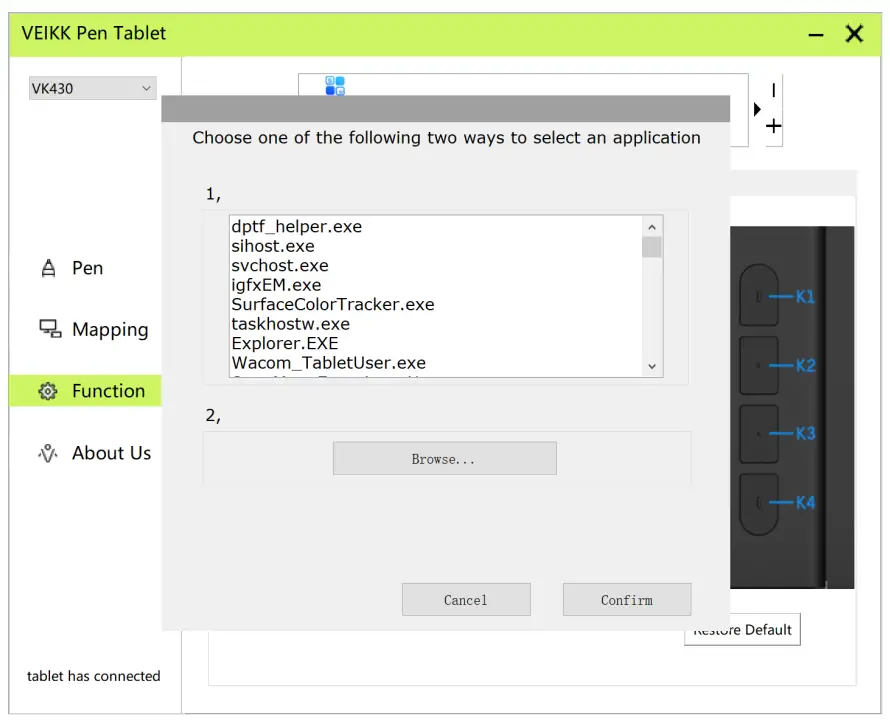Cancel the application selection dialog
The height and width of the screenshot is (724, 890).
tap(466, 600)
